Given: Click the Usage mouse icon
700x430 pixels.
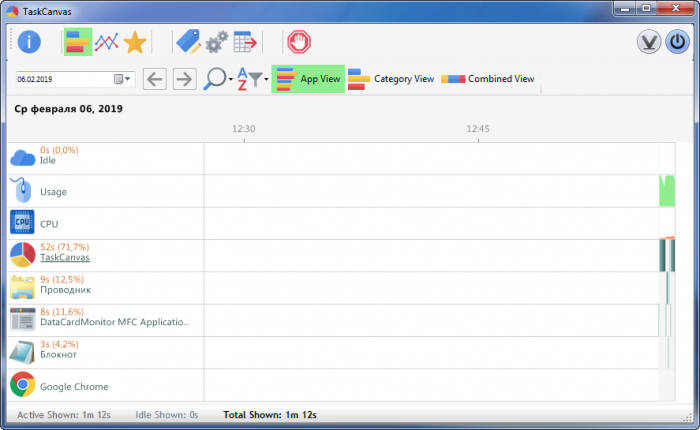Looking at the screenshot, I should pos(21,191).
